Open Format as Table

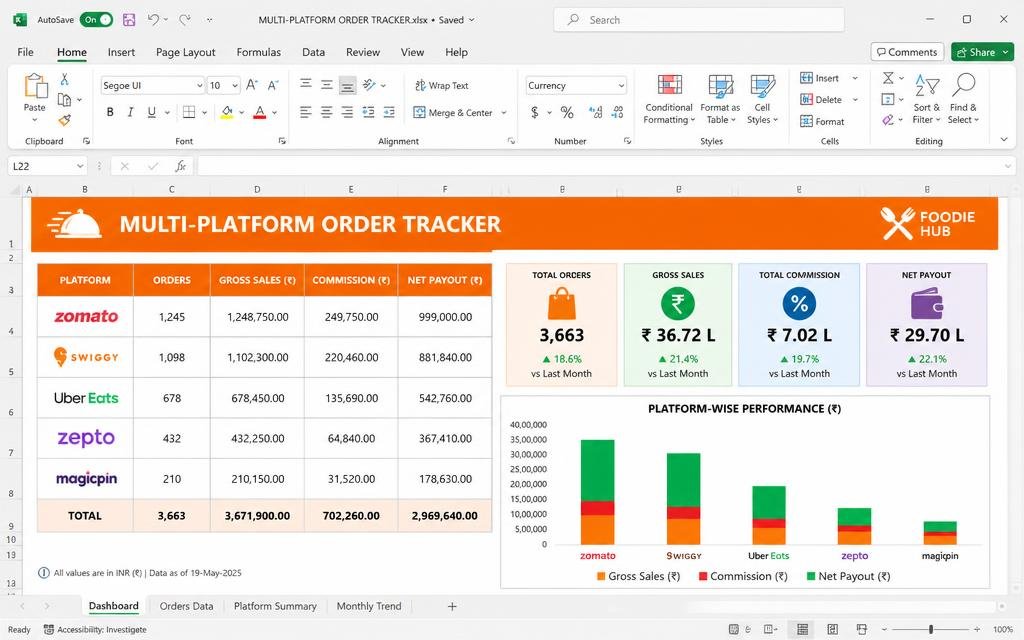coord(720,99)
